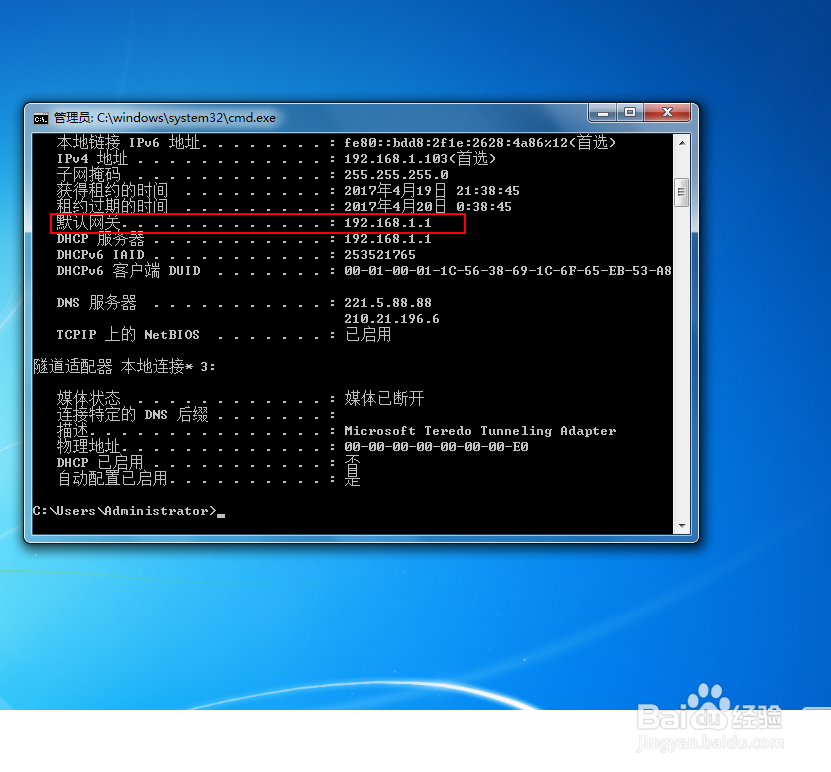Close the cmd.exe window
Viewport: 831px width, 772px height.
pos(667,112)
